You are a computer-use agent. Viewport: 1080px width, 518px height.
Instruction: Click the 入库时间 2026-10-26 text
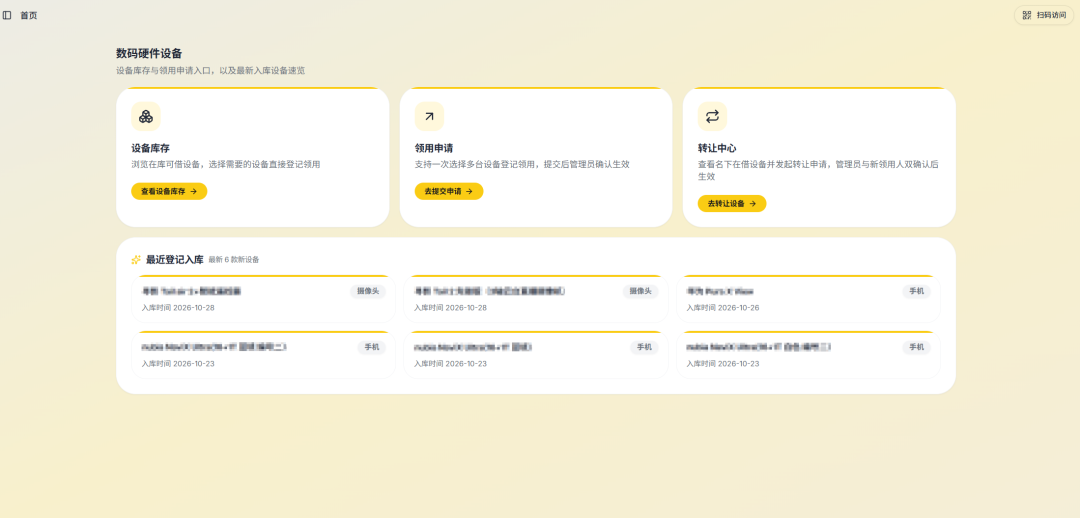(x=723, y=307)
